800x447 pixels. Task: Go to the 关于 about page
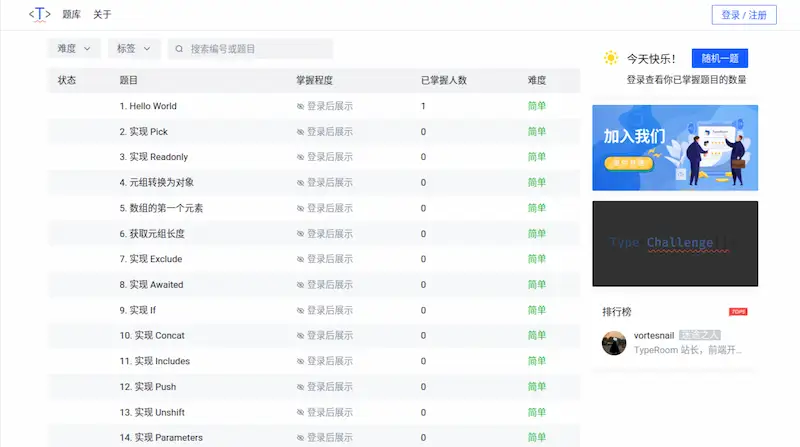point(102,15)
